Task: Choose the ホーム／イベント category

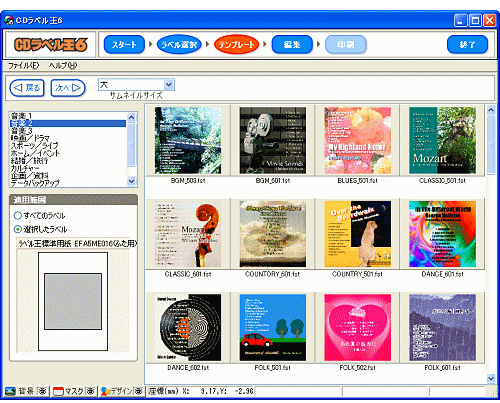Action: point(68,153)
